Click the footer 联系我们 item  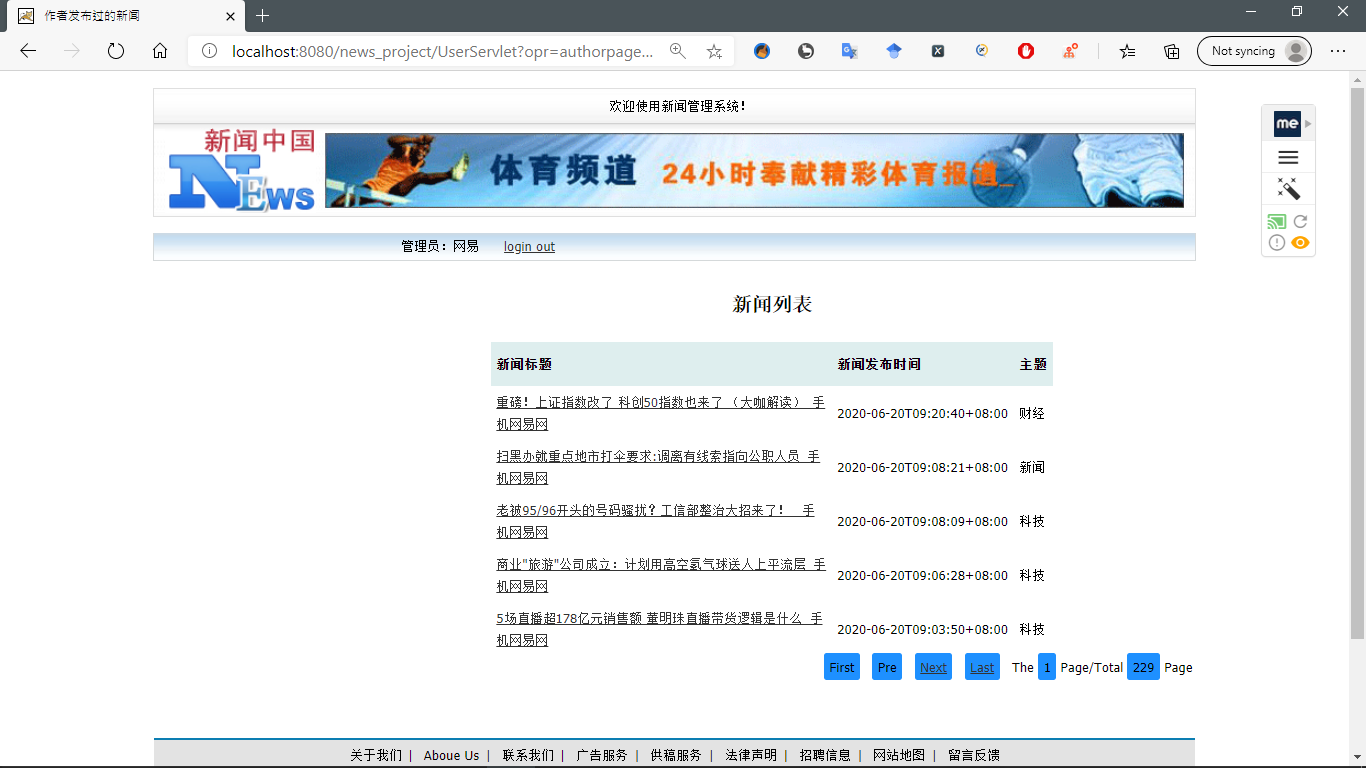[x=528, y=755]
